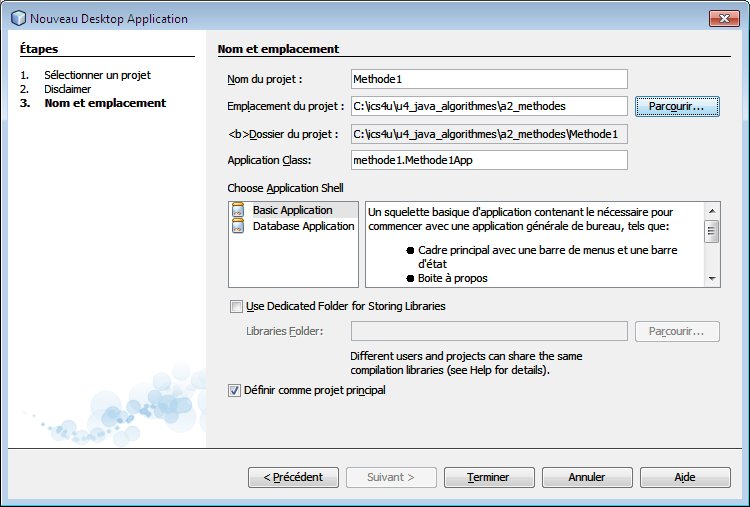
Task: Enable Use Dedicated Folder for Storing Libraries
Action: (x=236, y=306)
